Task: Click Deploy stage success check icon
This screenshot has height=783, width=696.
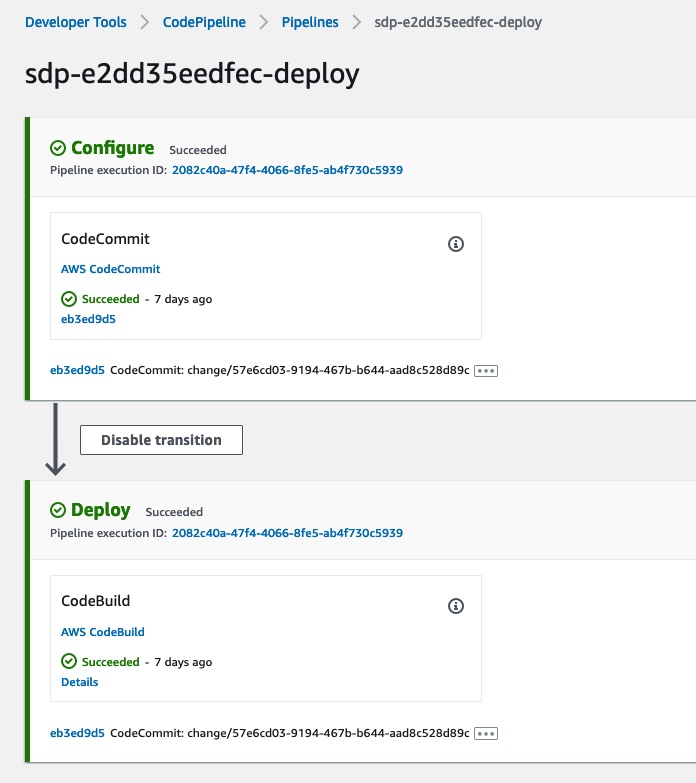Action: pos(58,510)
